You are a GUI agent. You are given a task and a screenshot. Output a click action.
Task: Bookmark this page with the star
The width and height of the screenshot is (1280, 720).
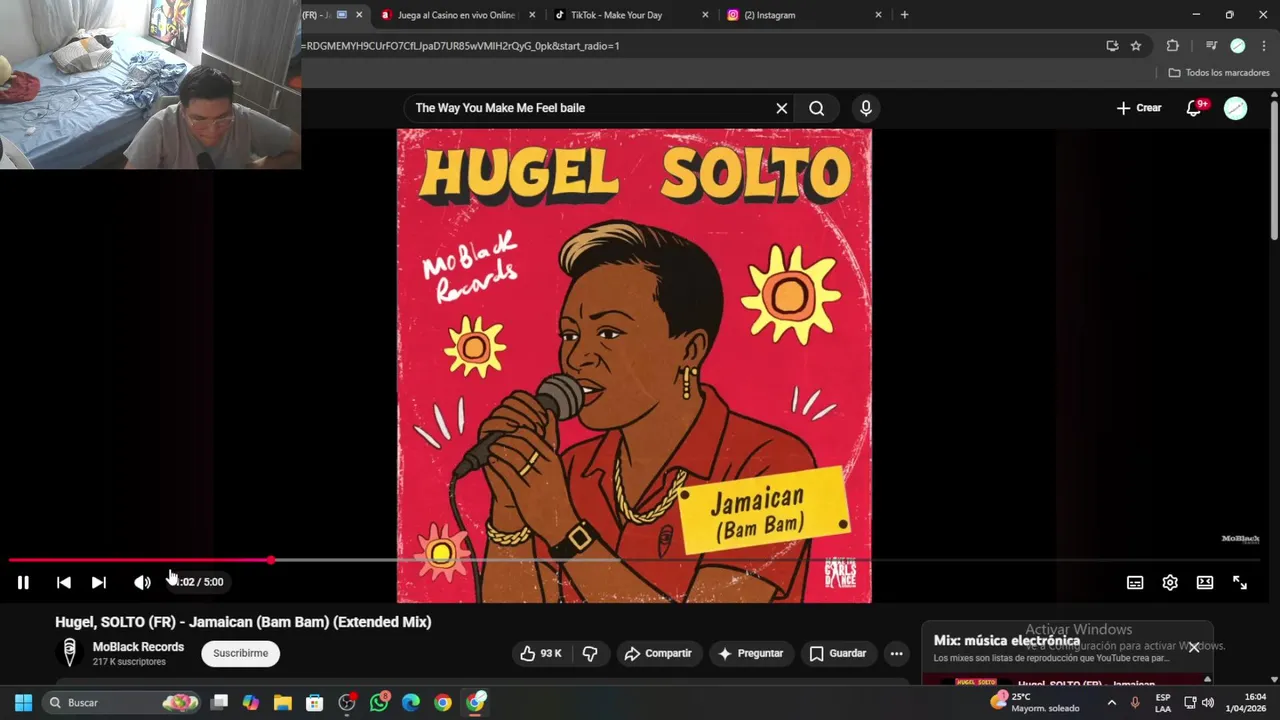[1136, 46]
